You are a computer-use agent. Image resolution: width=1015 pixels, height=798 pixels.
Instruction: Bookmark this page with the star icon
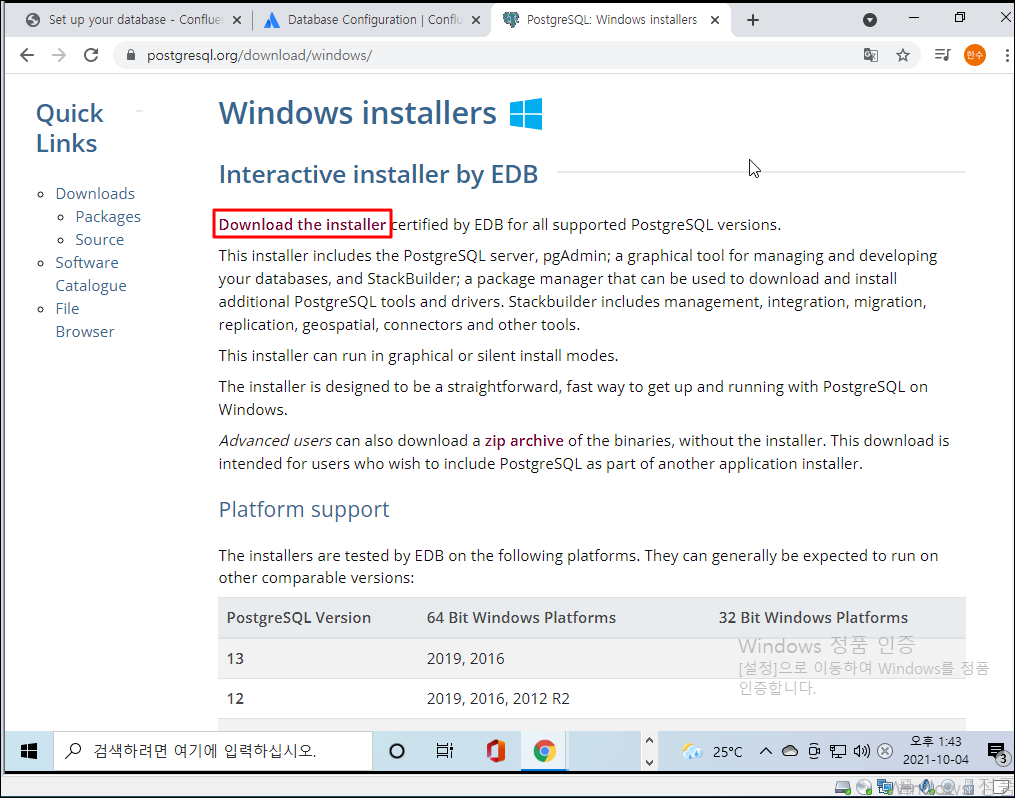click(x=903, y=55)
